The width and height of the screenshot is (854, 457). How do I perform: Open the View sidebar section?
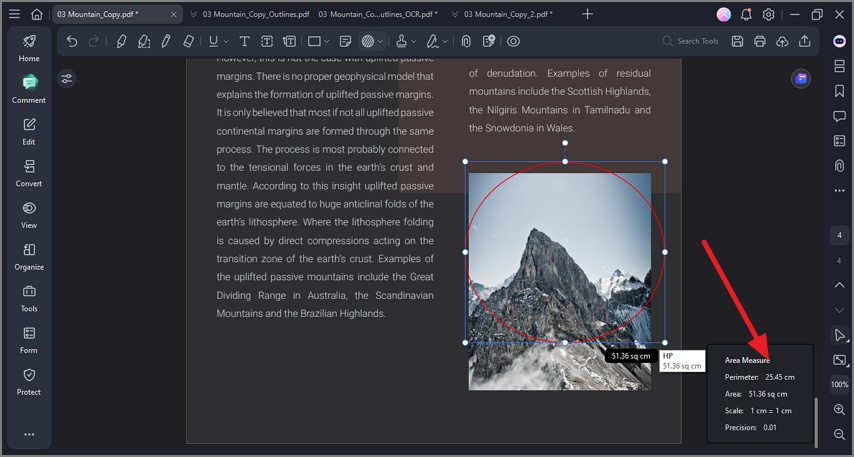[29, 215]
